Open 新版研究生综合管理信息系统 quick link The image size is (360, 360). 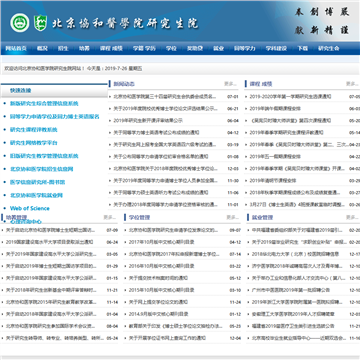[44, 104]
